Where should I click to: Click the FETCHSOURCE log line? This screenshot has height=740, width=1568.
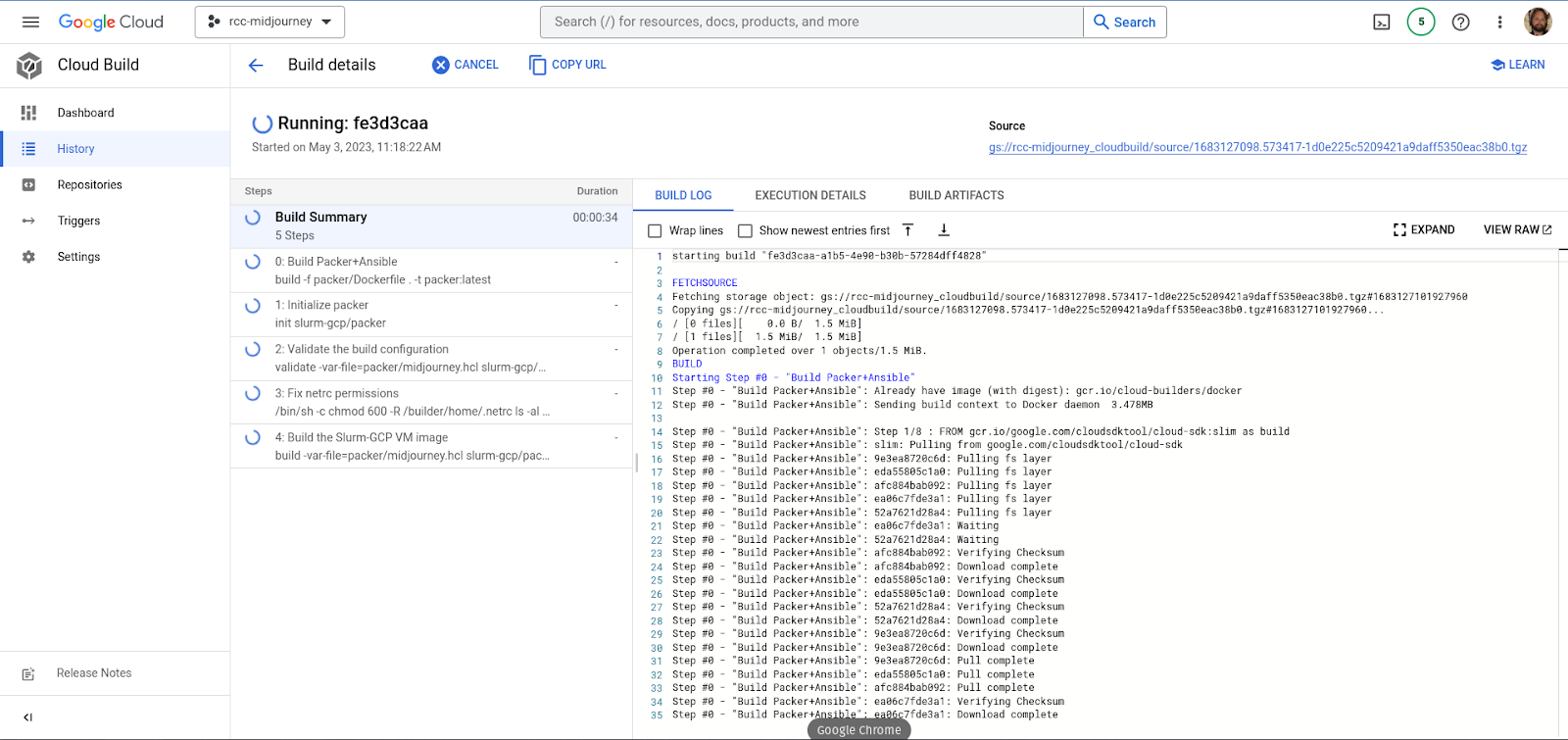click(x=705, y=283)
